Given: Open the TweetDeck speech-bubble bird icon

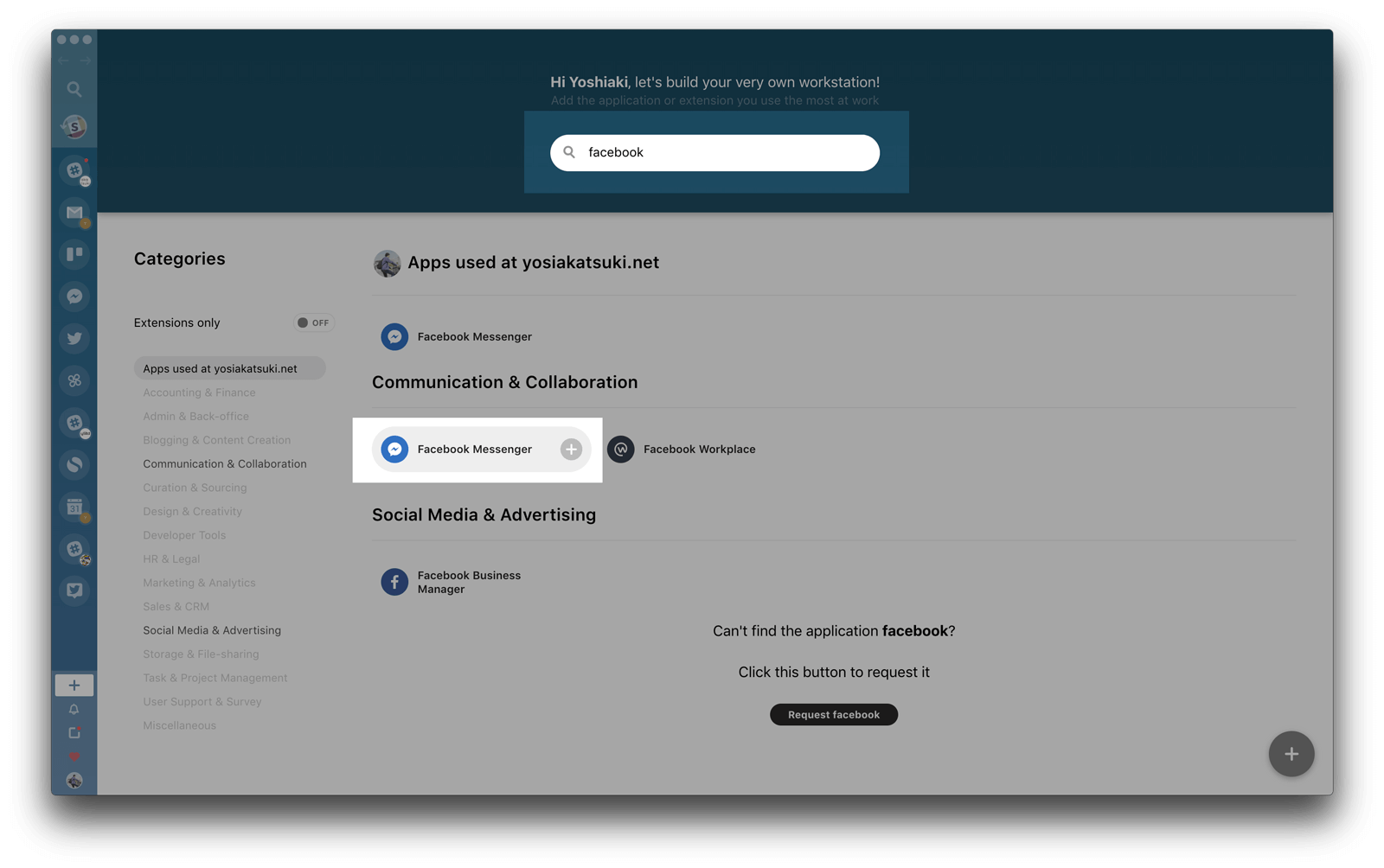Looking at the screenshot, I should coord(74,590).
